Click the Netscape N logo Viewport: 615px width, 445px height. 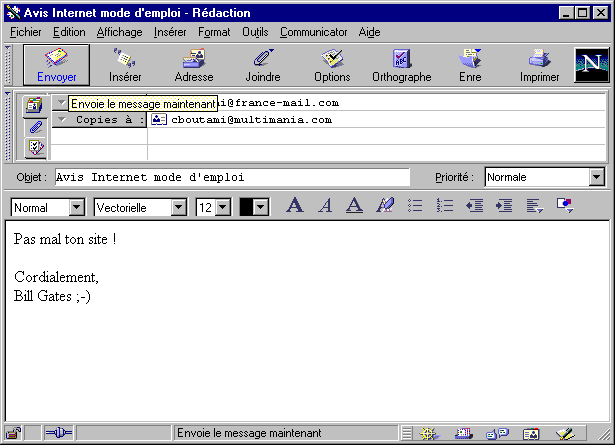click(x=591, y=65)
